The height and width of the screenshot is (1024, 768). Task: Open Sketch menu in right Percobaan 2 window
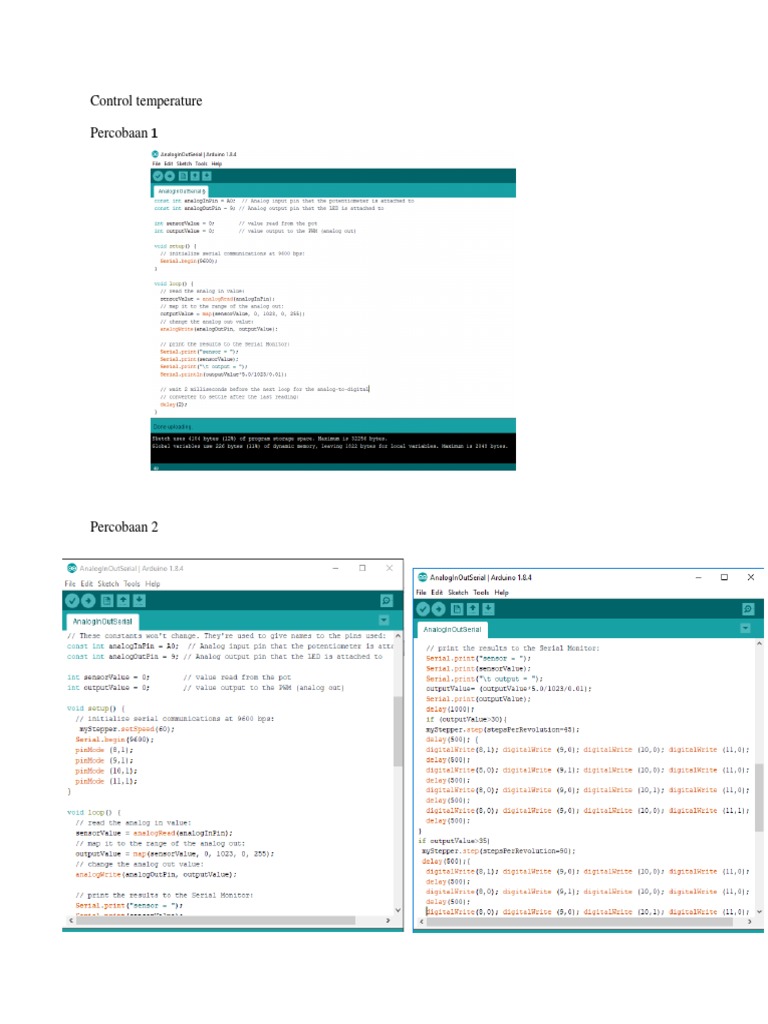coord(458,592)
